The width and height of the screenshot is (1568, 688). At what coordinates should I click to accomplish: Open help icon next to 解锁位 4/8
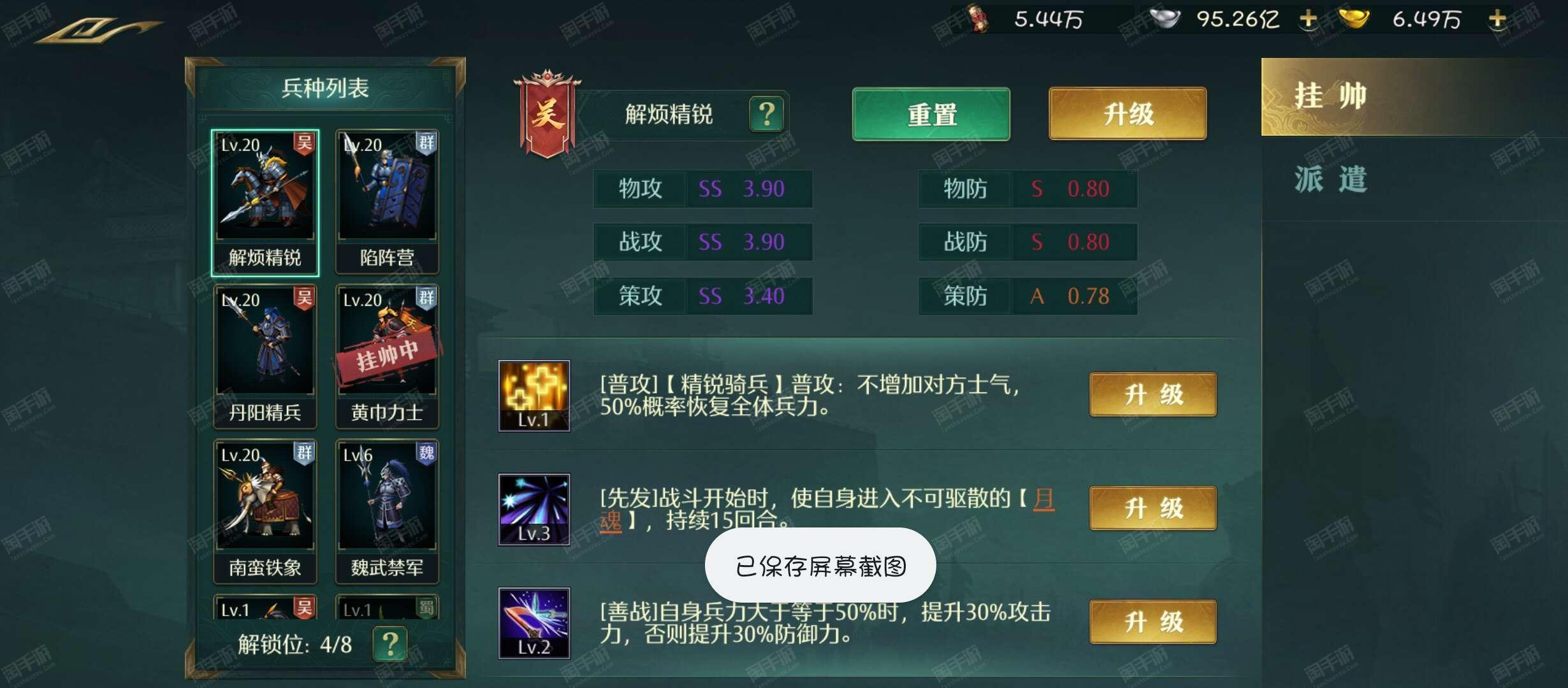(x=390, y=644)
